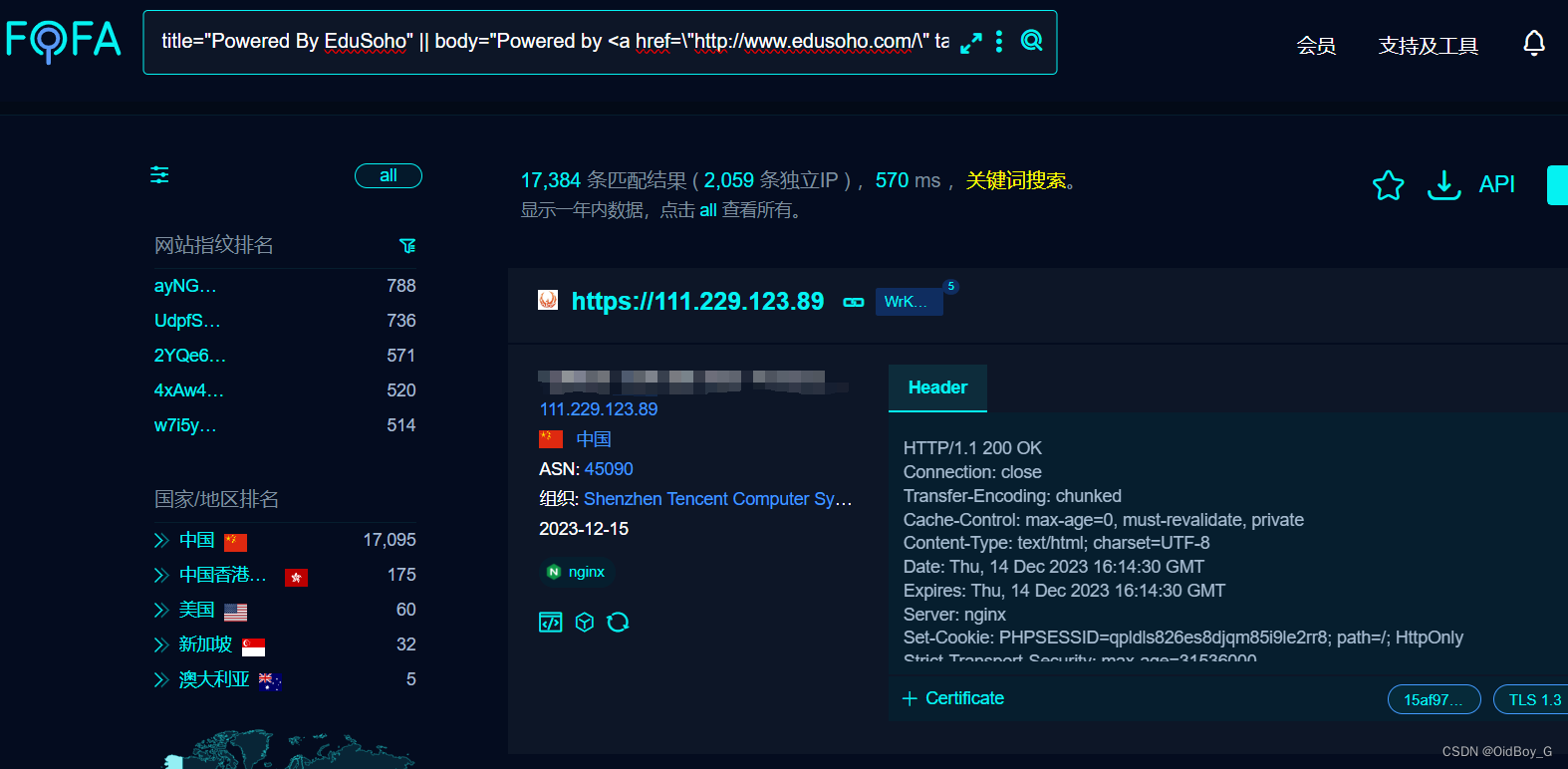Filter the website fingerprint ranking

(407, 245)
